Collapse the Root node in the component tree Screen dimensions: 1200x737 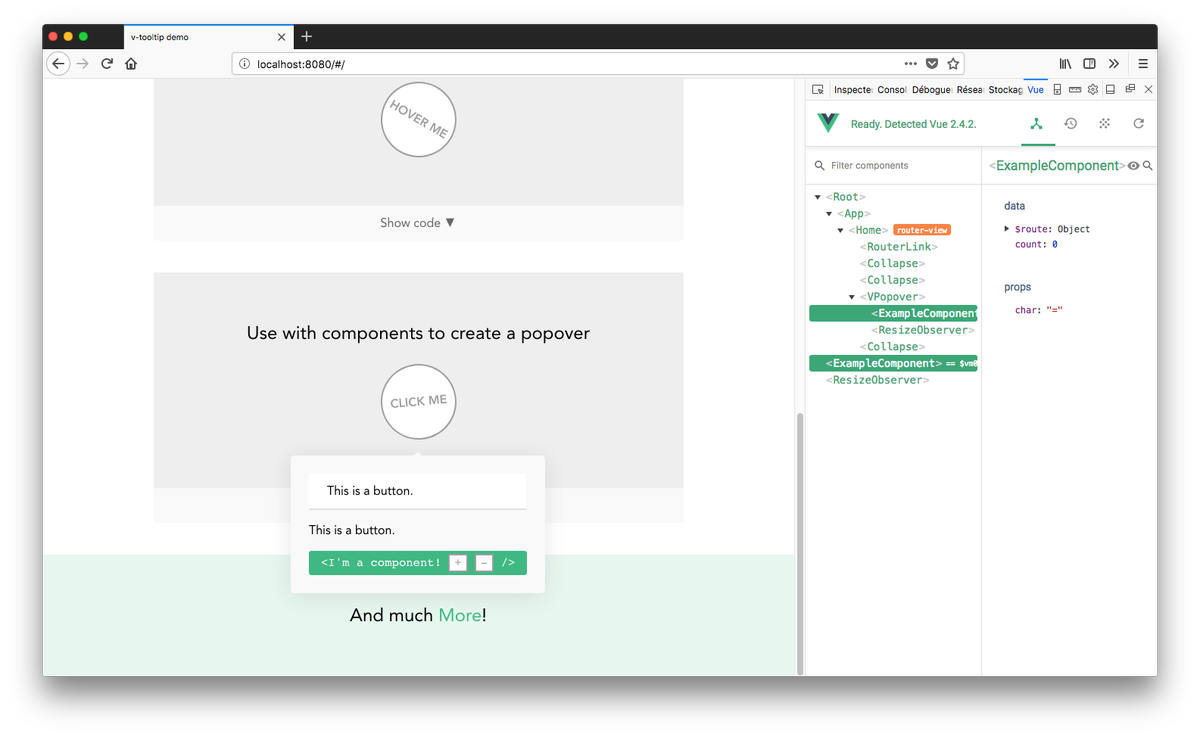click(817, 196)
